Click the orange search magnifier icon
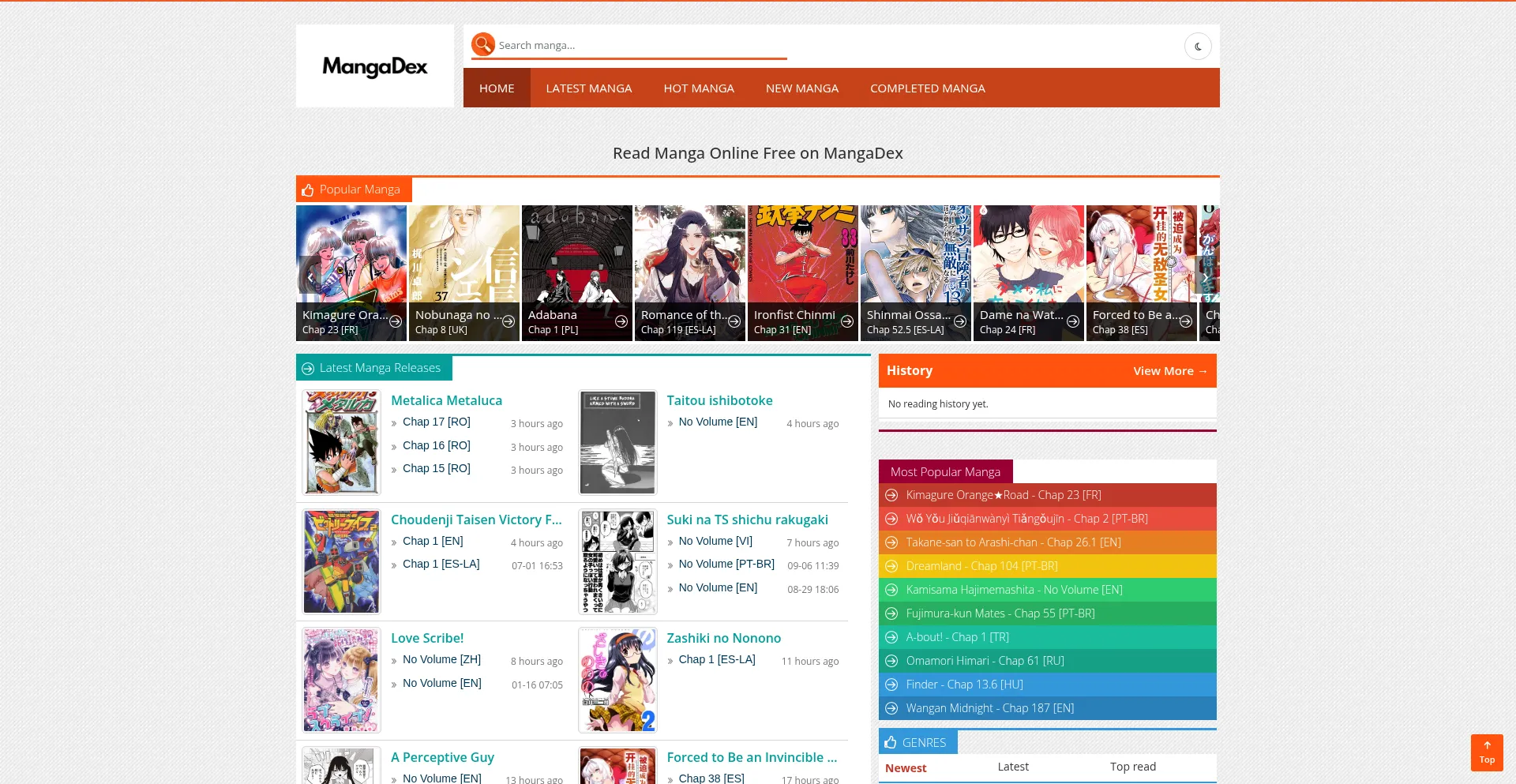Image resolution: width=1516 pixels, height=784 pixels. 483,44
